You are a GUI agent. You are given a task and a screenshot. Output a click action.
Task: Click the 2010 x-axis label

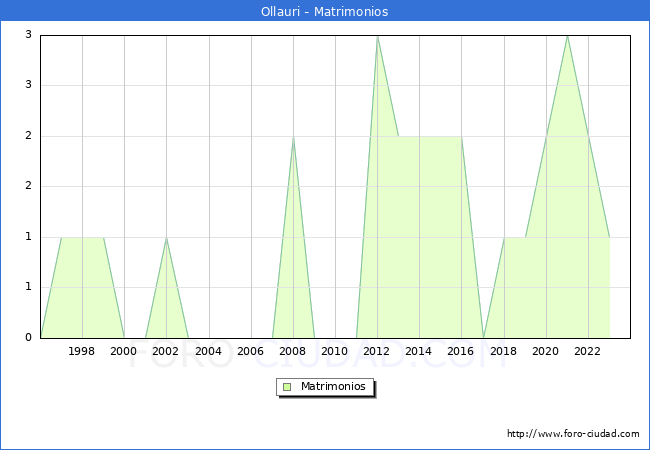pyautogui.click(x=335, y=351)
